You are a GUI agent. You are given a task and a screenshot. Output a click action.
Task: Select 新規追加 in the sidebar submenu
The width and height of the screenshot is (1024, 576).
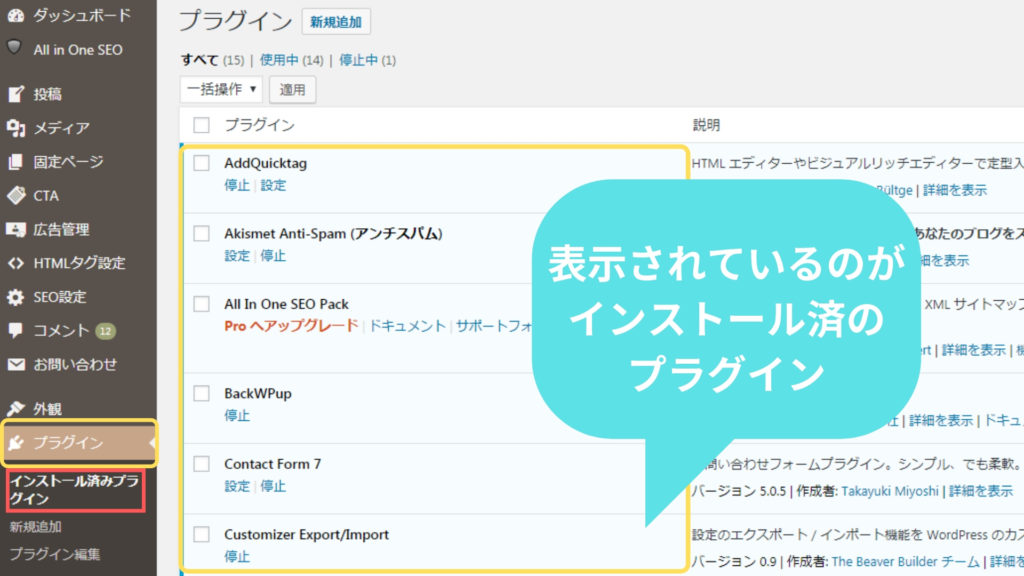click(x=35, y=526)
